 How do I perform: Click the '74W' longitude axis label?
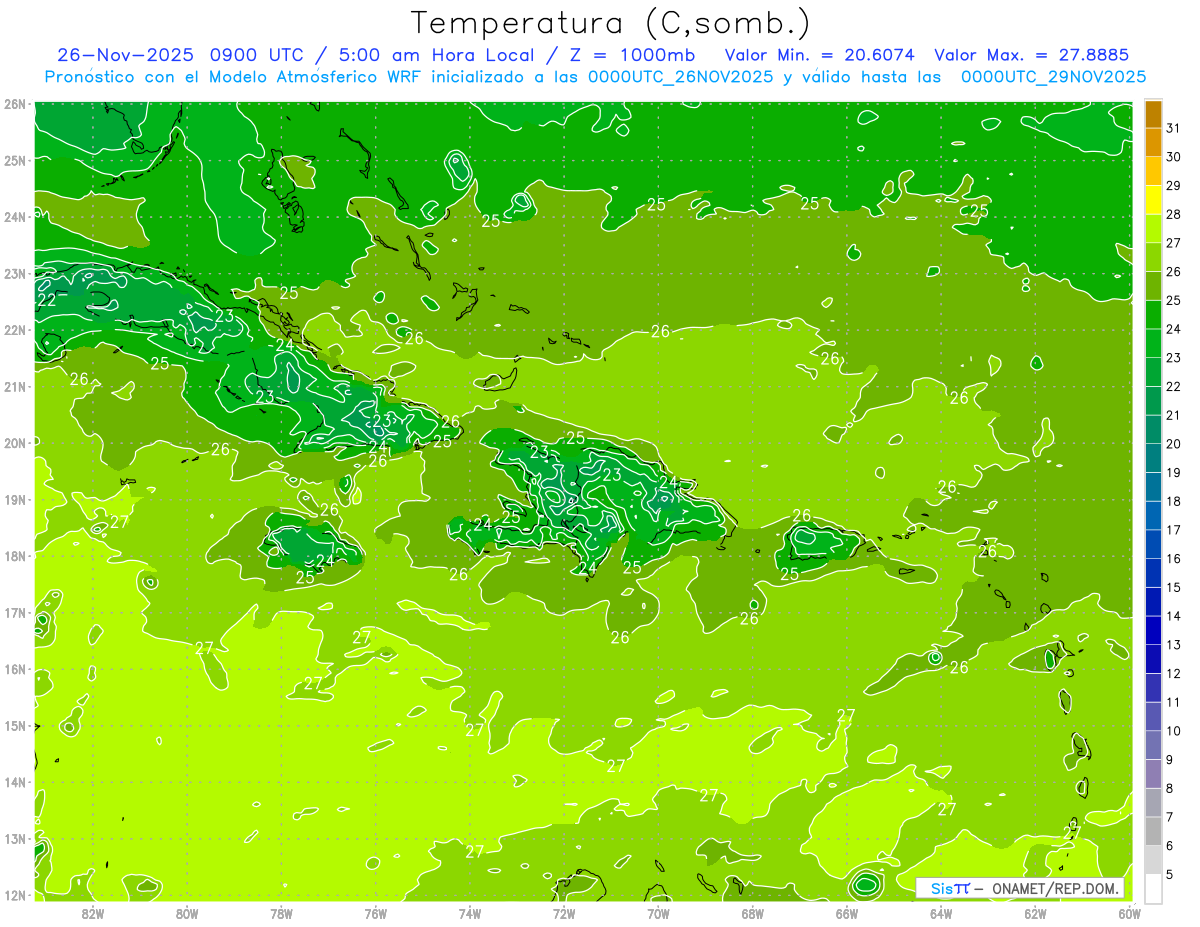click(x=470, y=914)
